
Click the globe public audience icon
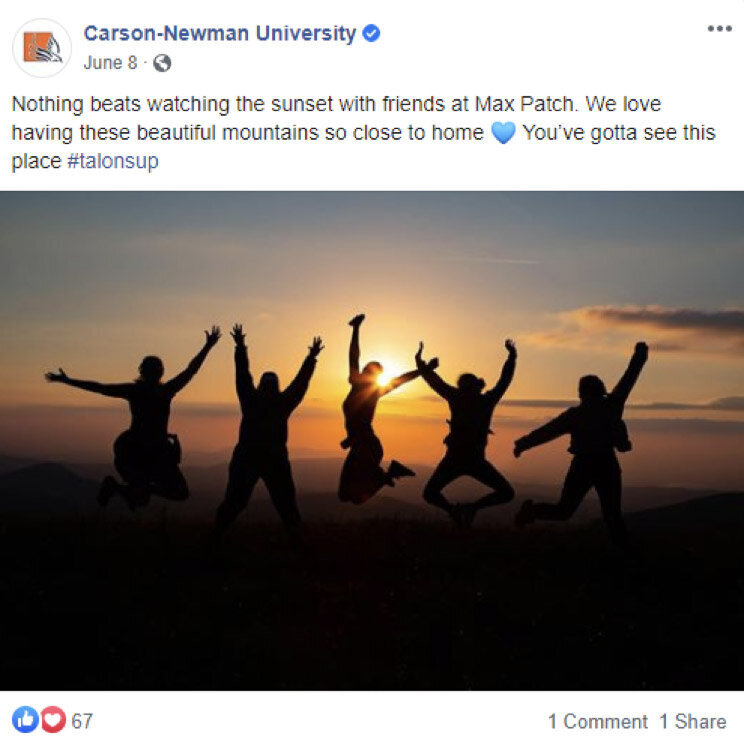click(162, 63)
